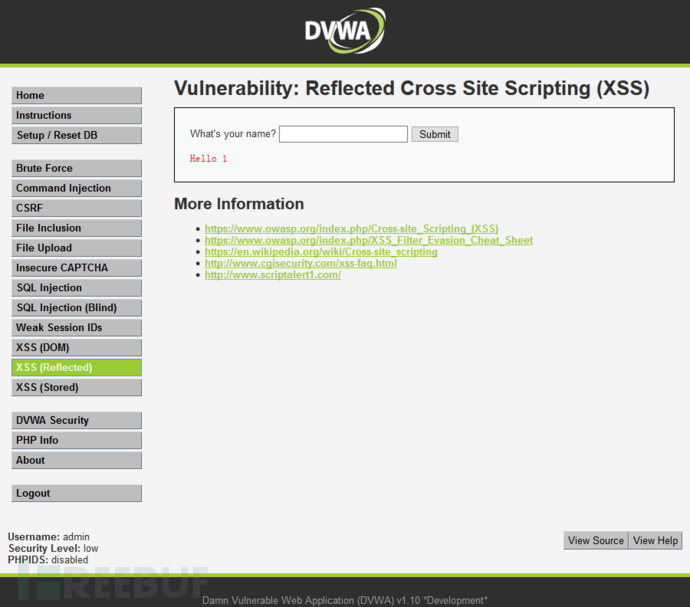
Task: Click the View Source button
Action: pos(596,541)
